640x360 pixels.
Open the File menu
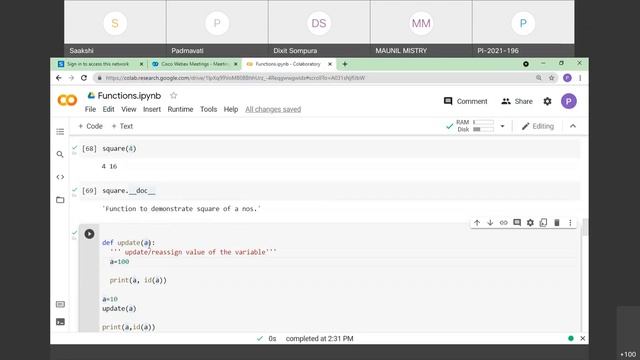click(x=90, y=109)
